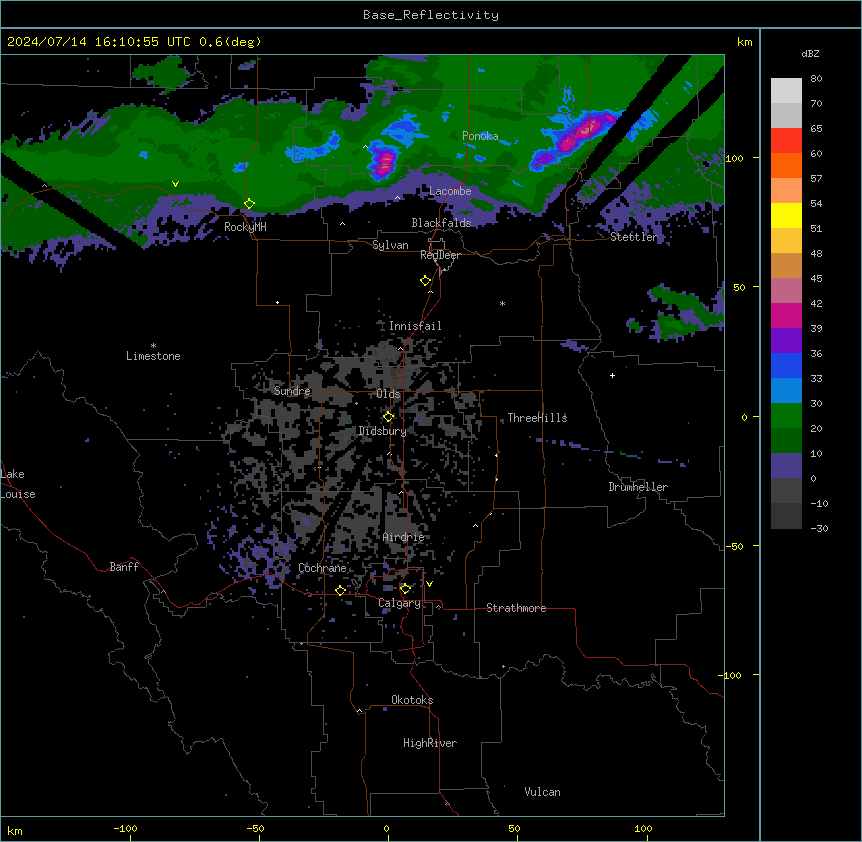Screen dimensions: 862x842
Task: Click the Okotoks label
Action: (412, 700)
